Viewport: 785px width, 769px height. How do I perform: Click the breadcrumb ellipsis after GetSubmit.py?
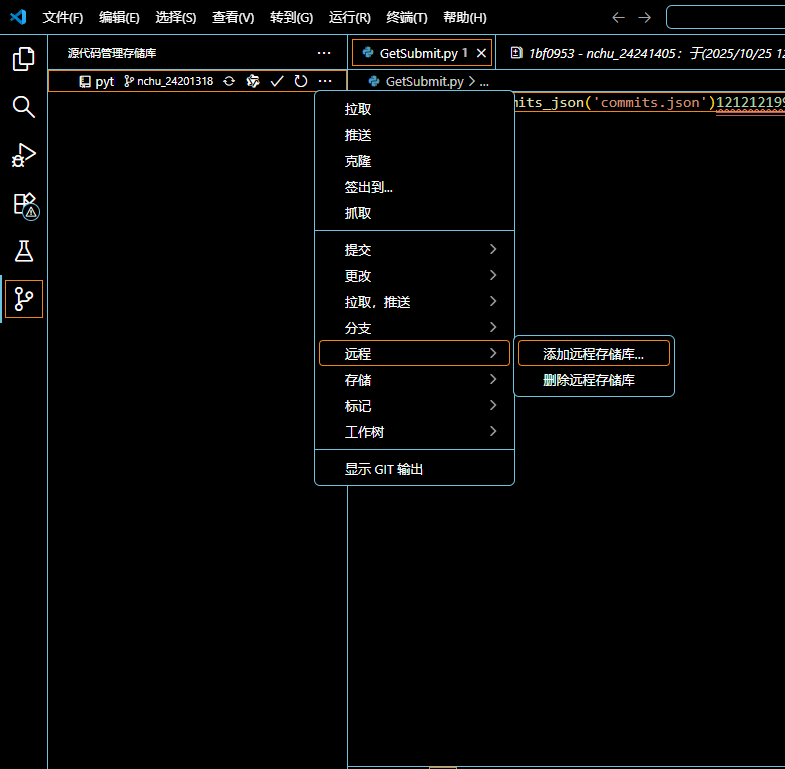pos(484,82)
